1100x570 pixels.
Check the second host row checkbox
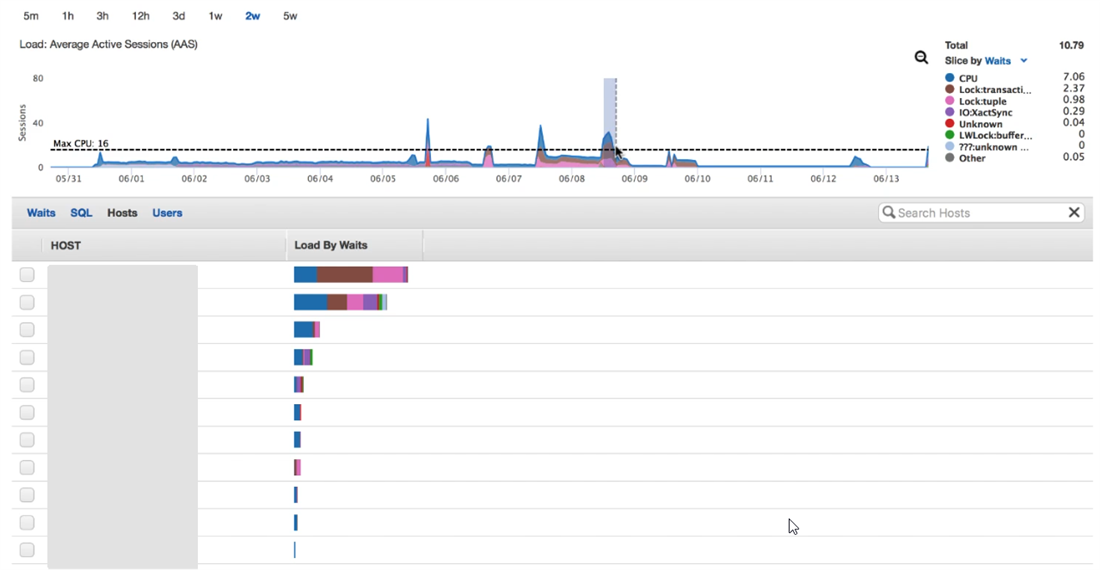[27, 302]
